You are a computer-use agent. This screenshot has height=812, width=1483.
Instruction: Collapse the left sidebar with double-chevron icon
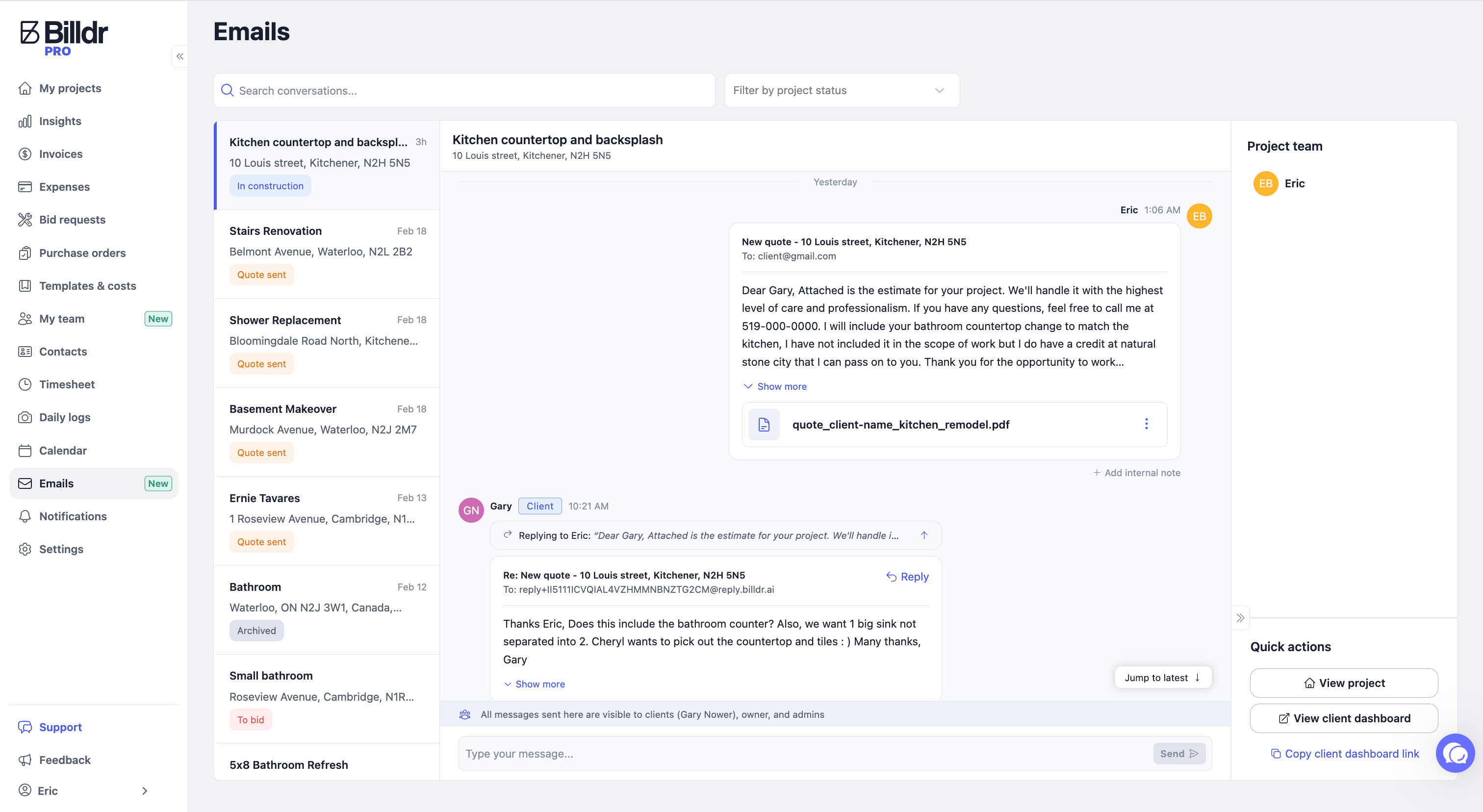179,56
